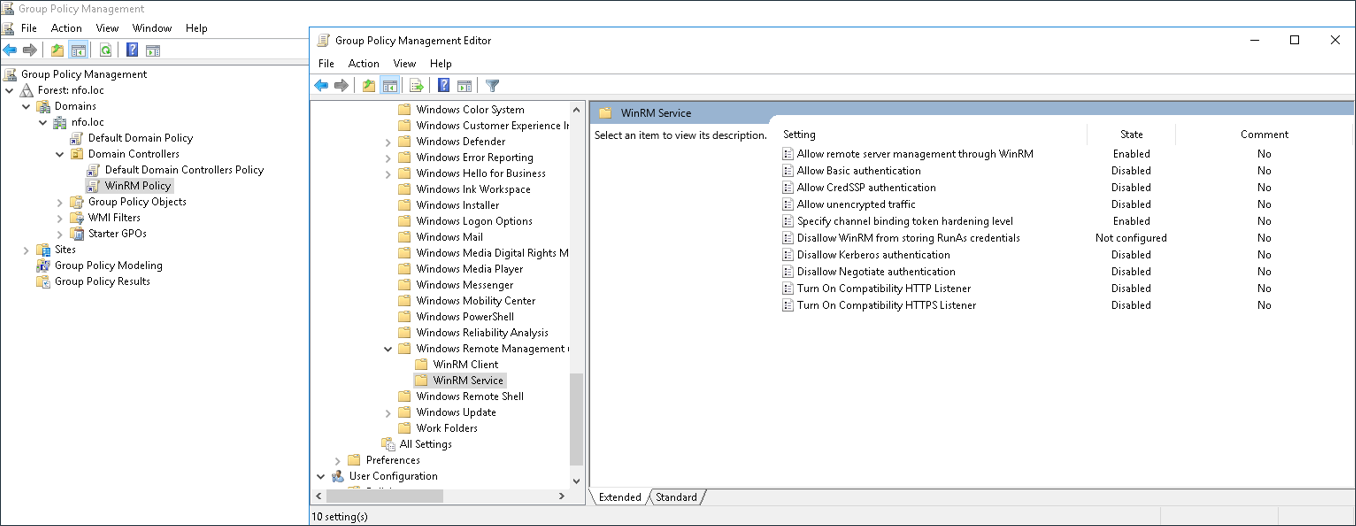Screen dimensions: 1356x526
Task: Click Export List icon in Editor toolbar
Action: coord(416,86)
